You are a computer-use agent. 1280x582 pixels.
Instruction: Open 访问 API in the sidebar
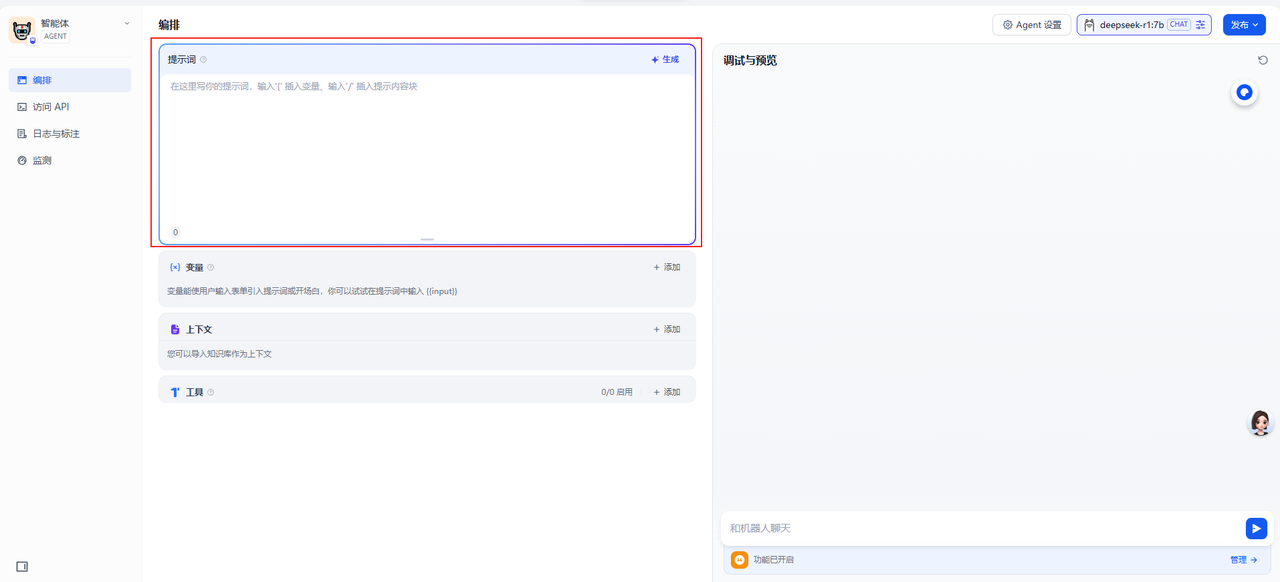click(50, 107)
